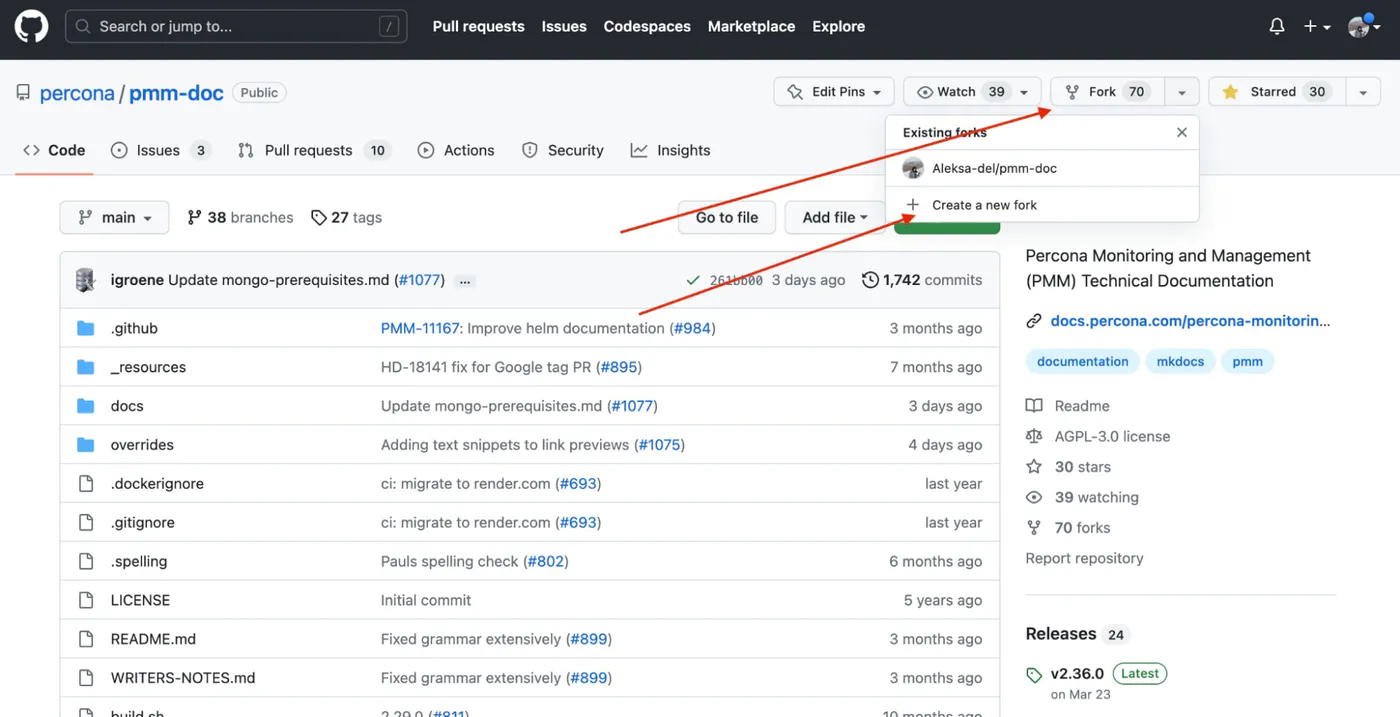Close the Existing forks popup
1400x717 pixels.
pyautogui.click(x=1182, y=132)
